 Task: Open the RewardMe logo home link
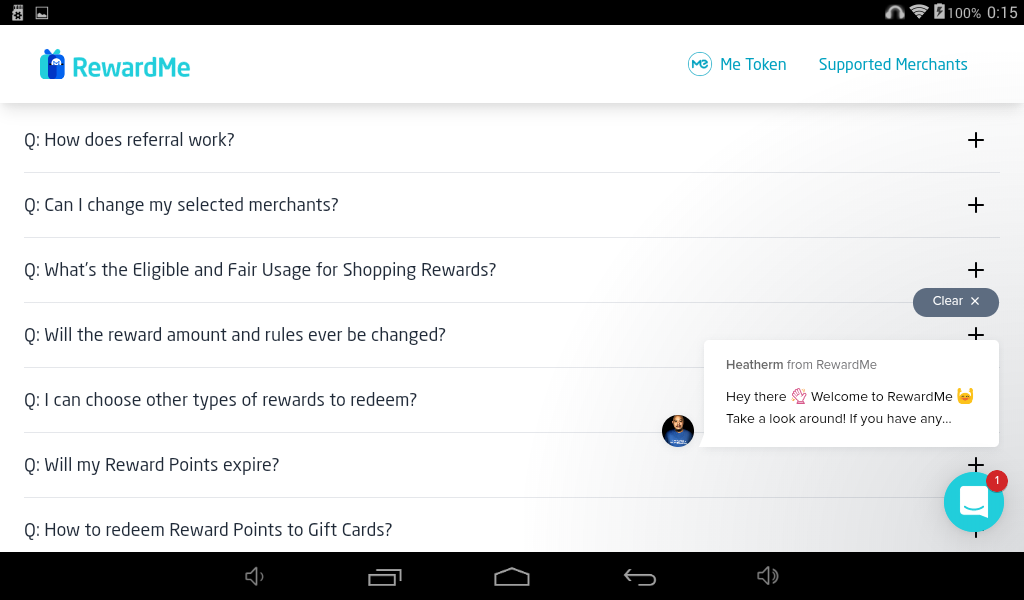pos(115,65)
